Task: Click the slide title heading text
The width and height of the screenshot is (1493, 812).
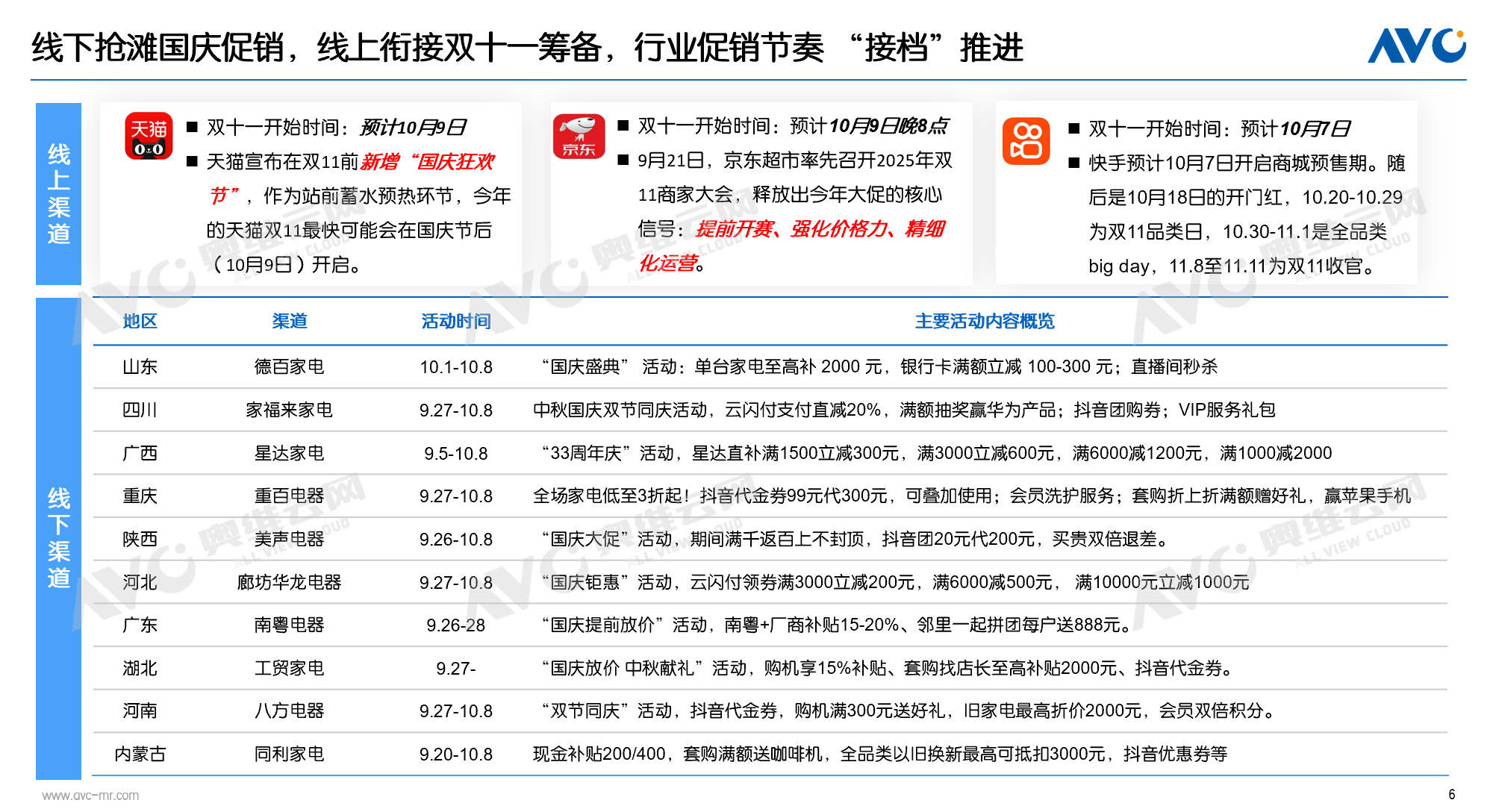Action: point(527,48)
